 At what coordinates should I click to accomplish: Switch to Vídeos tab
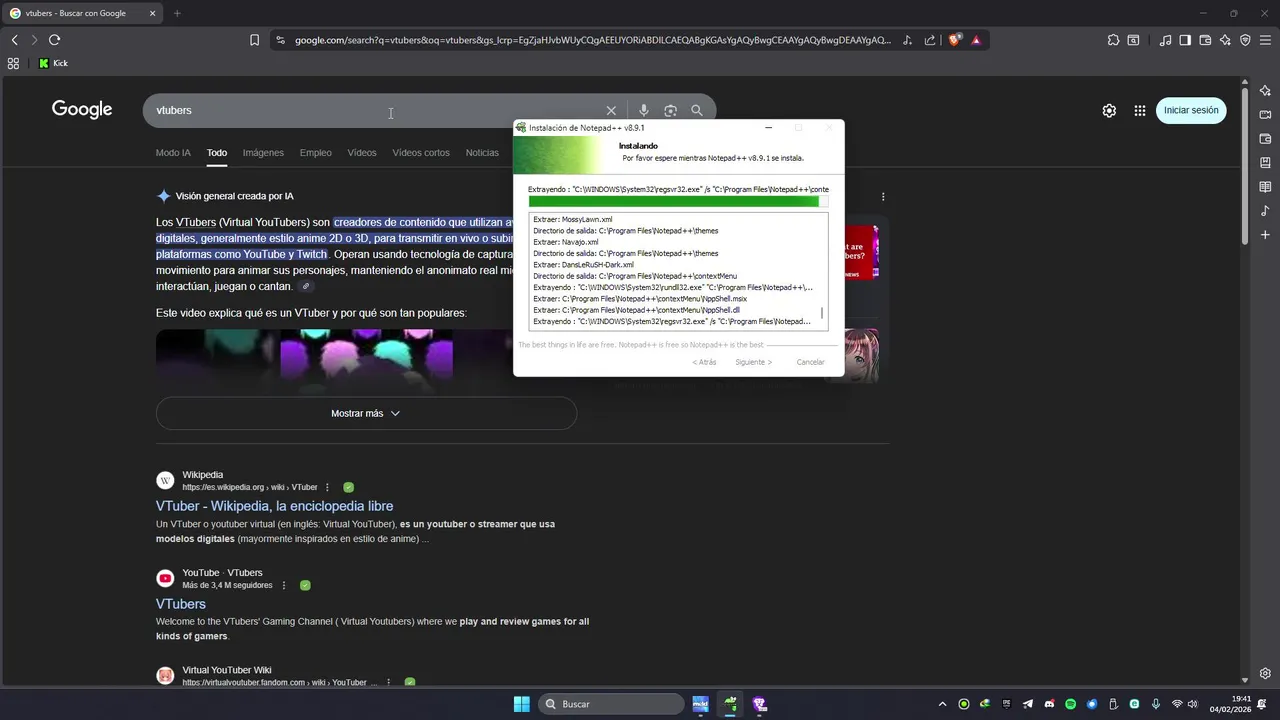[x=362, y=153]
